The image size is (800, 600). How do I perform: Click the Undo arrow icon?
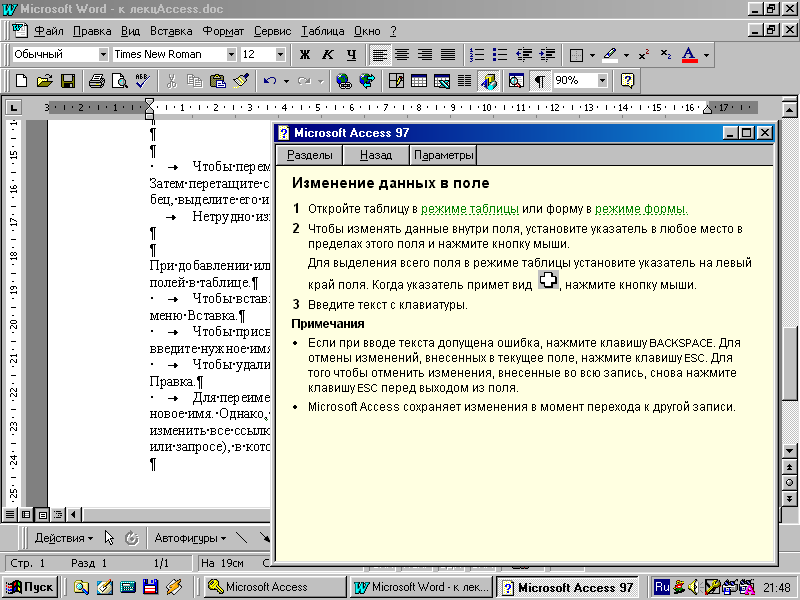270,81
